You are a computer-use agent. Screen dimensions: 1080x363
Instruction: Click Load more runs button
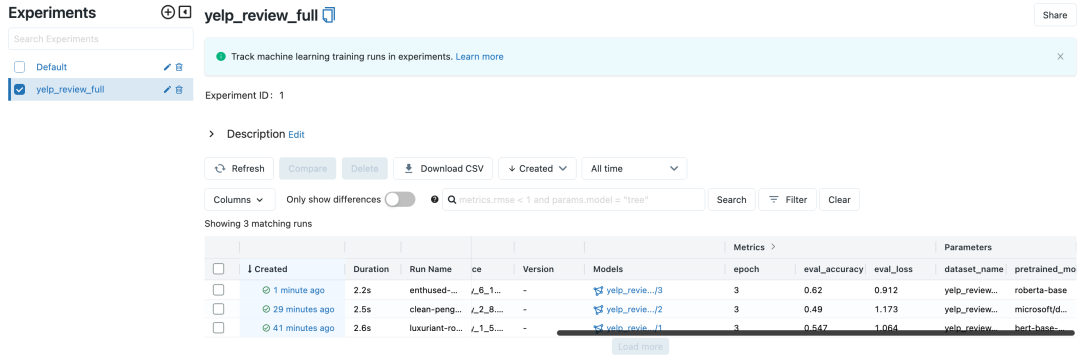pyautogui.click(x=641, y=346)
